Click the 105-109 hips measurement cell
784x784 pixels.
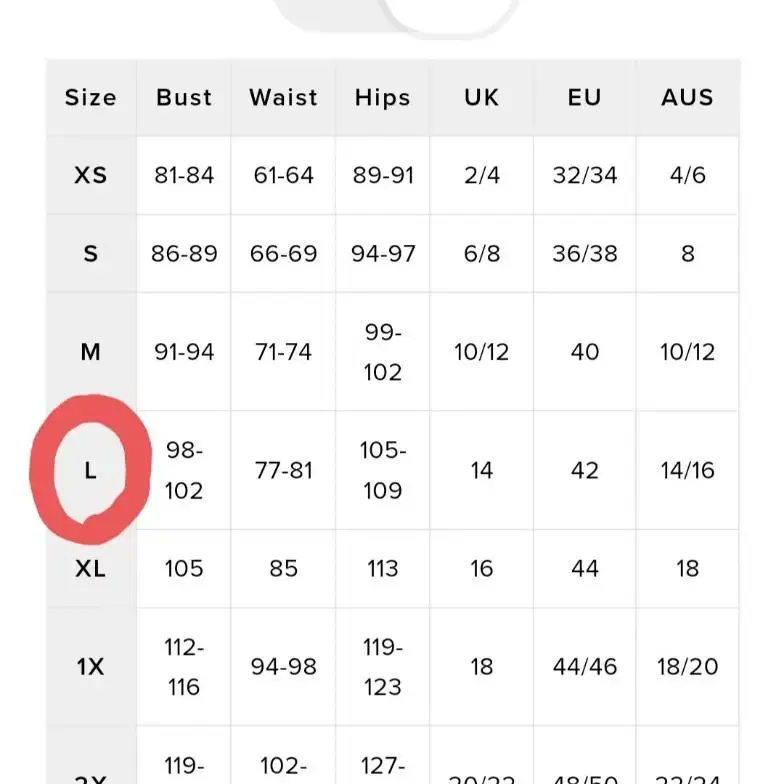point(382,470)
